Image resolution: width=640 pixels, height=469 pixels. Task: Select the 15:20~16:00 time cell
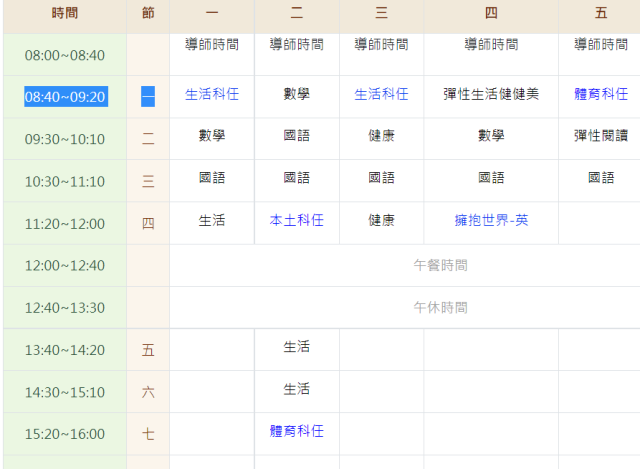tap(65, 434)
